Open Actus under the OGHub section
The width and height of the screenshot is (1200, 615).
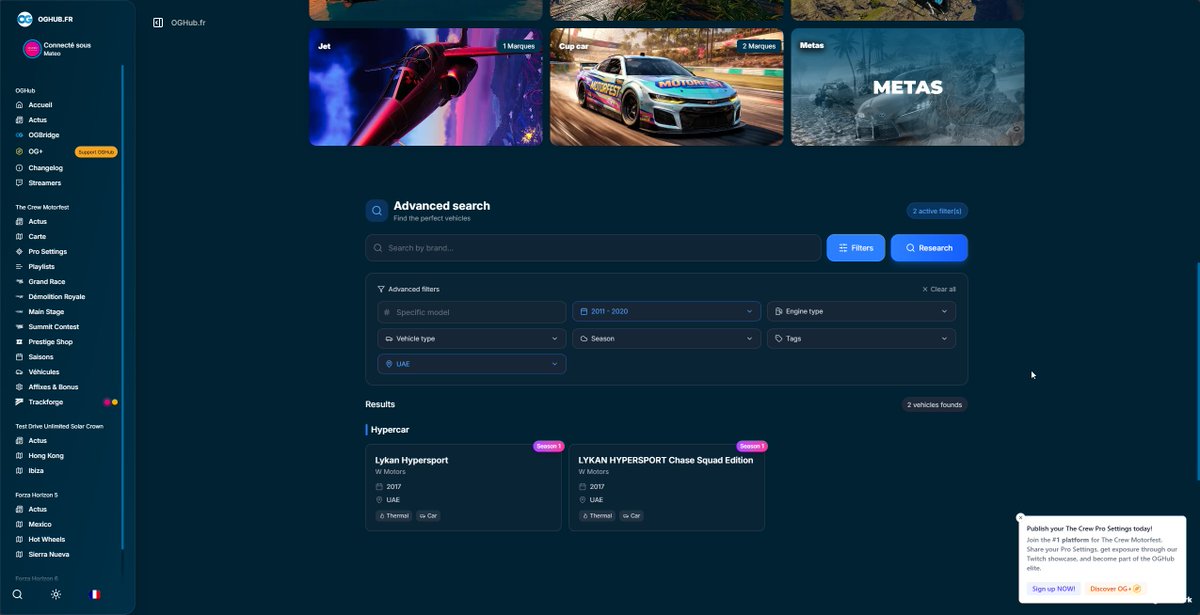pos(38,120)
